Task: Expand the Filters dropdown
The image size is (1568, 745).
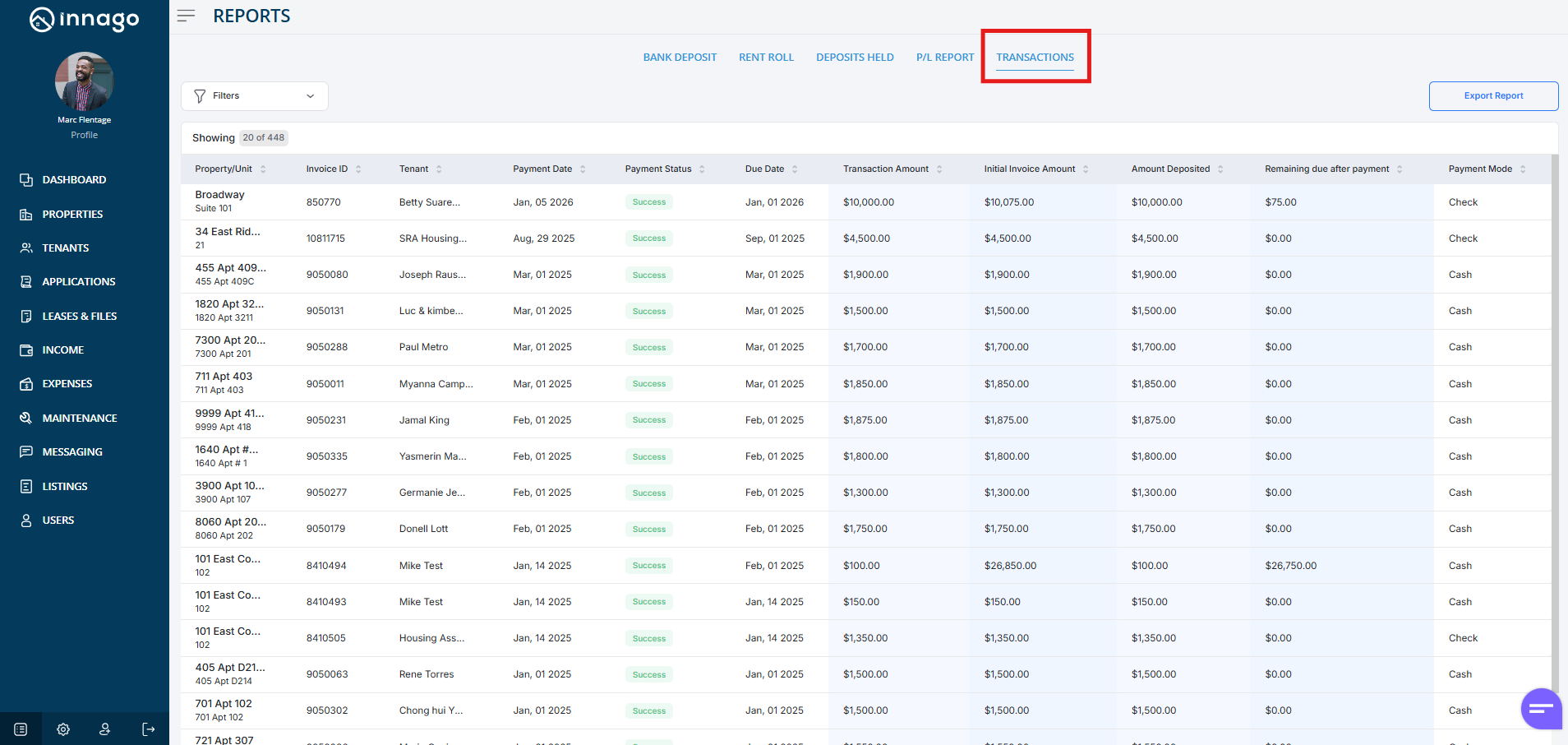Action: 255,96
